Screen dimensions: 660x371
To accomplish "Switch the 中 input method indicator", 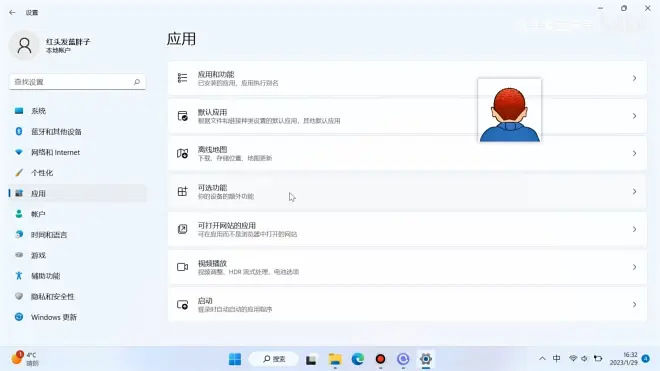I will pyautogui.click(x=556, y=359).
